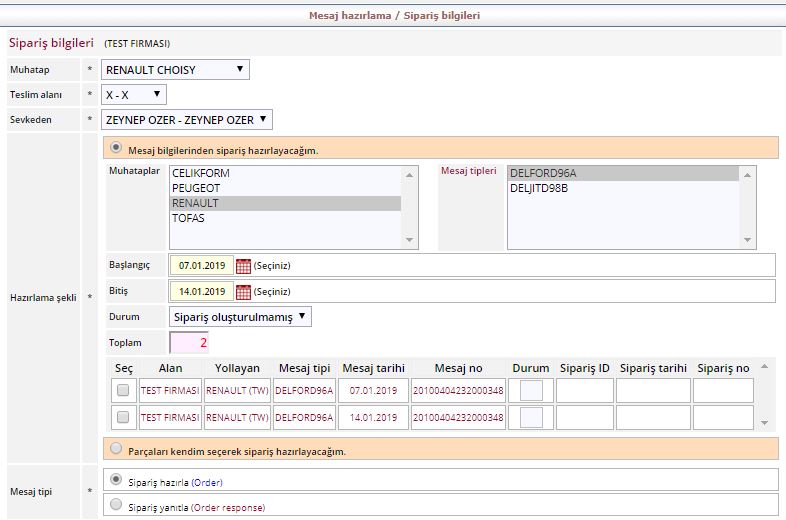Choose Sipariş yanıtla (Order response) radio button
The image size is (786, 520).
pyautogui.click(x=116, y=505)
